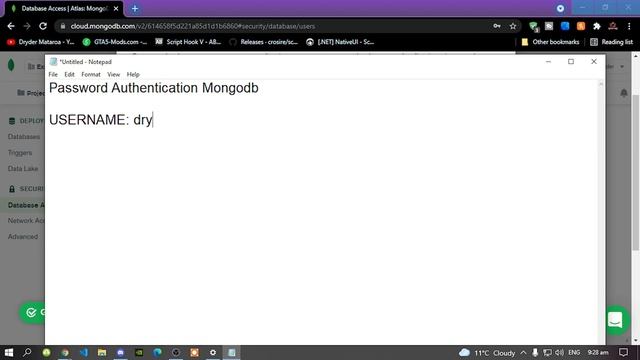The image size is (640, 360).
Task: Open NVIDIA app from taskbar
Action: coord(139,353)
